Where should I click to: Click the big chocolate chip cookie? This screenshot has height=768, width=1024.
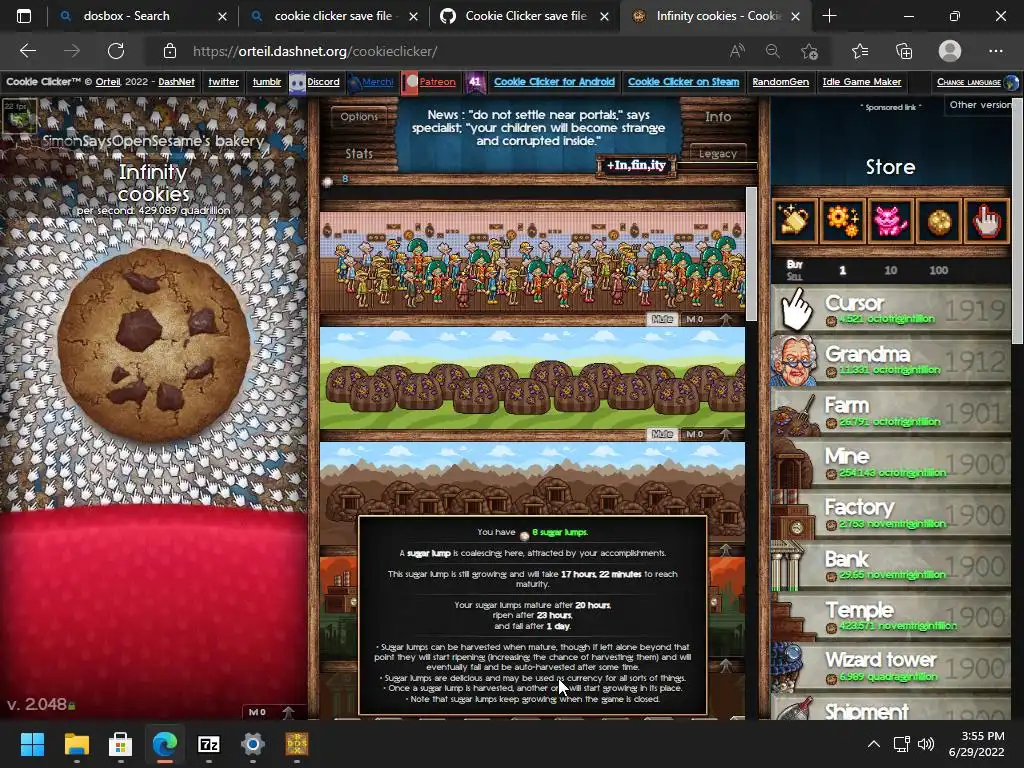[x=154, y=346]
